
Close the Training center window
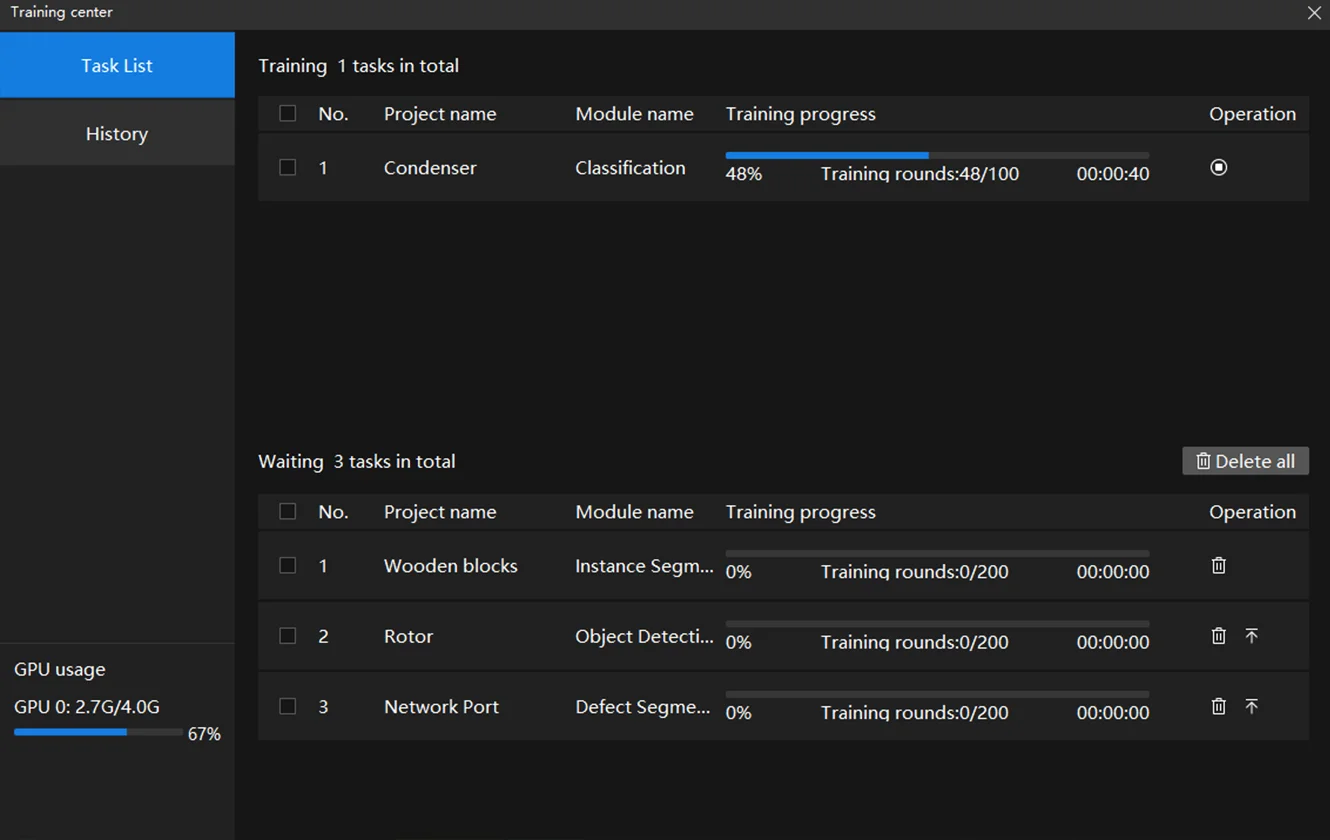pos(1314,13)
